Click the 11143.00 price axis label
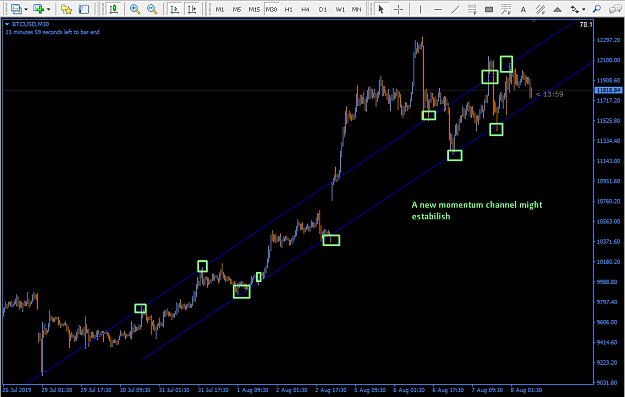 tap(608, 161)
